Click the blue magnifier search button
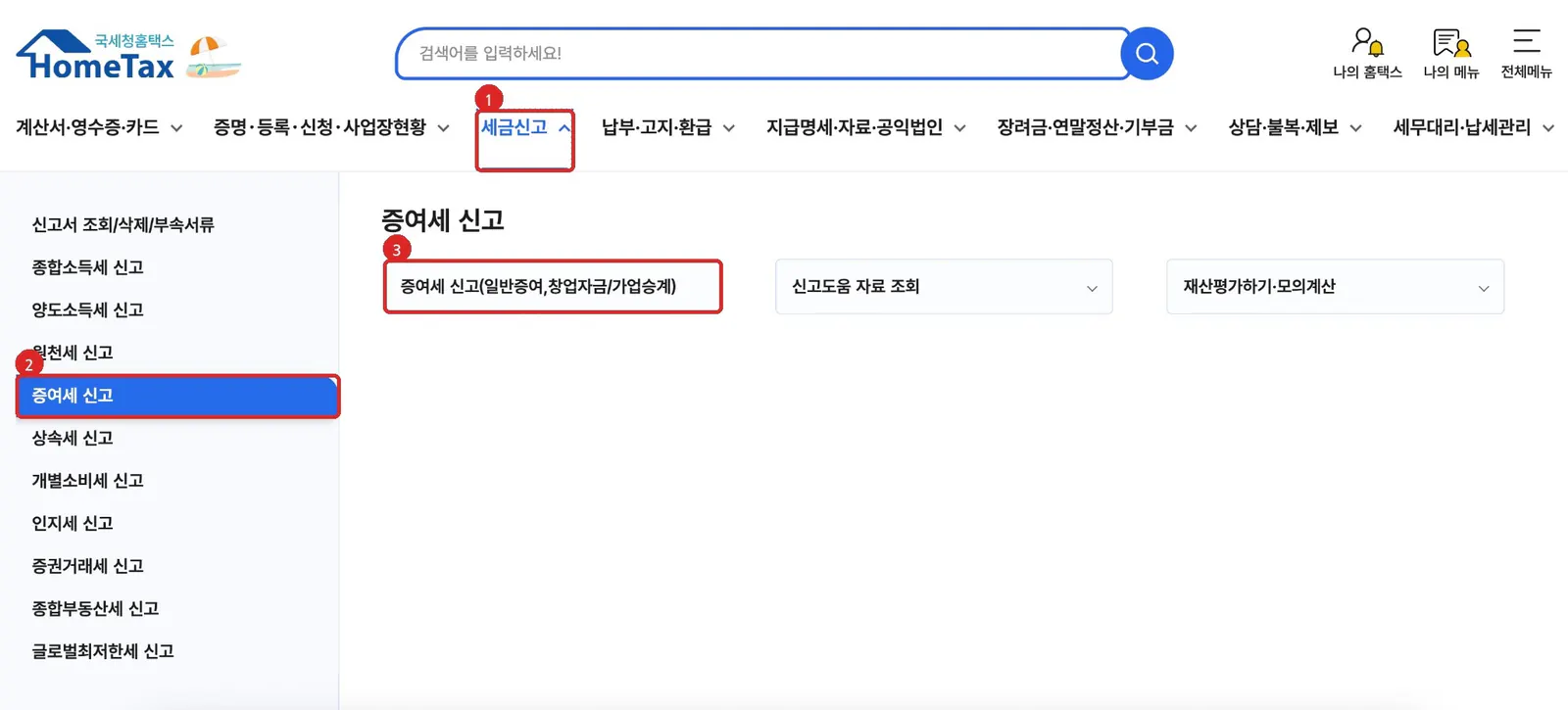Viewport: 1568px width, 710px height. (1148, 54)
